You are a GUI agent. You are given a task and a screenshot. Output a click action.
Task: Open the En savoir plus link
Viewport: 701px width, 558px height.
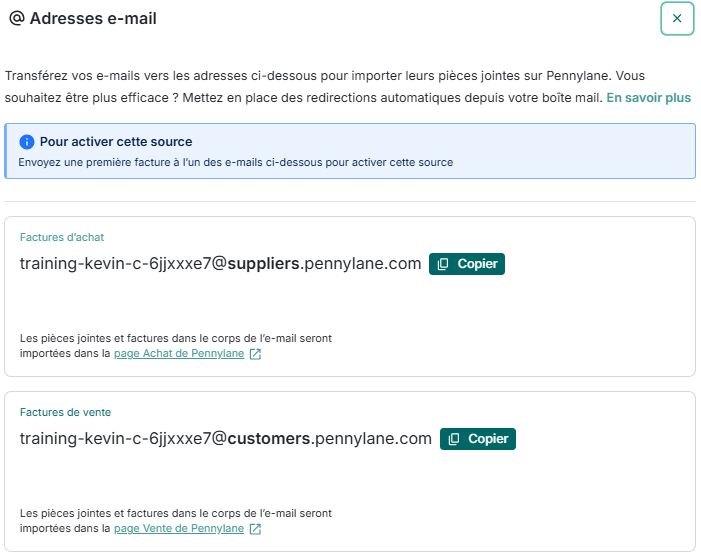648,98
